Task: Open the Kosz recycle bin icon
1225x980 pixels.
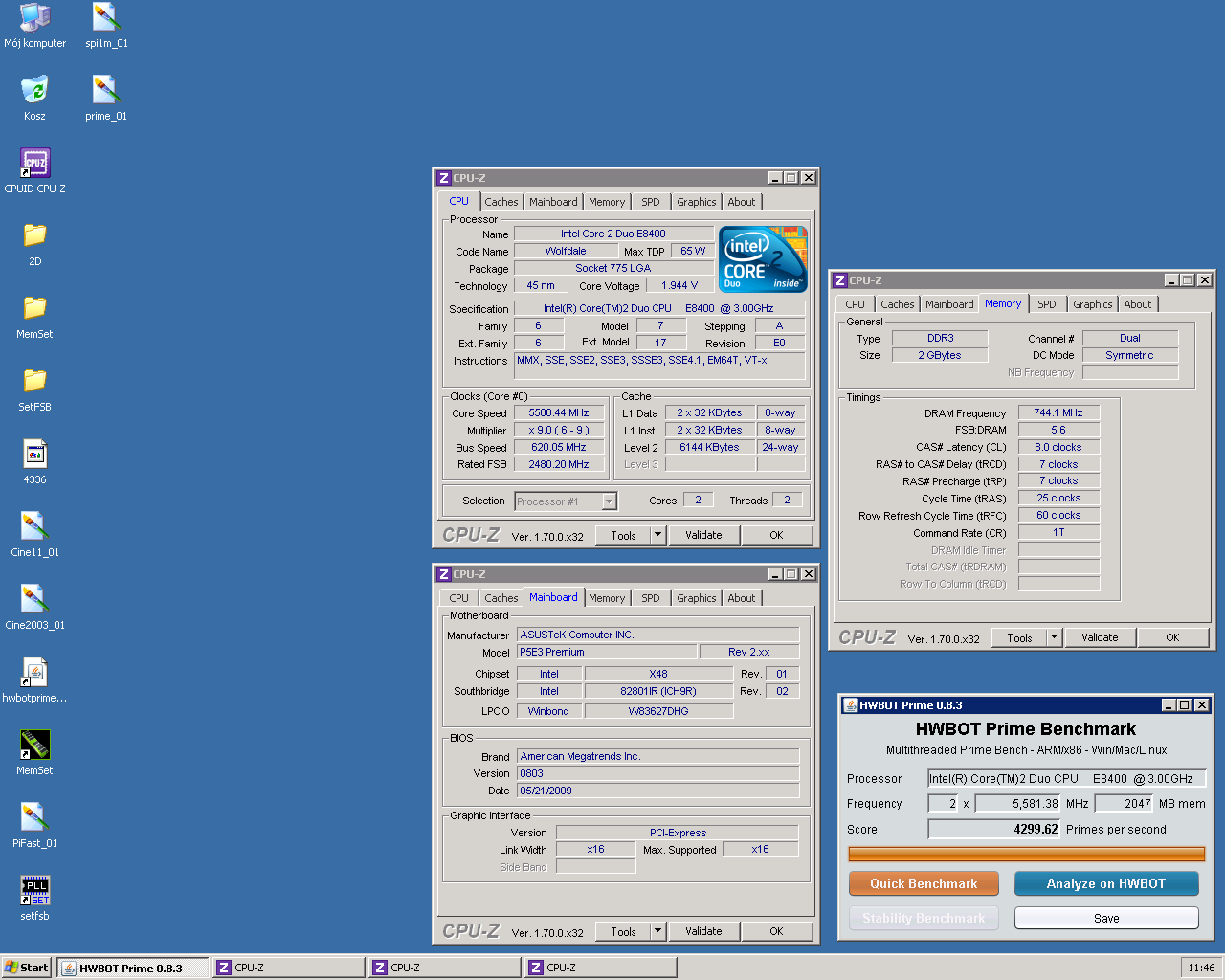Action: [34, 99]
